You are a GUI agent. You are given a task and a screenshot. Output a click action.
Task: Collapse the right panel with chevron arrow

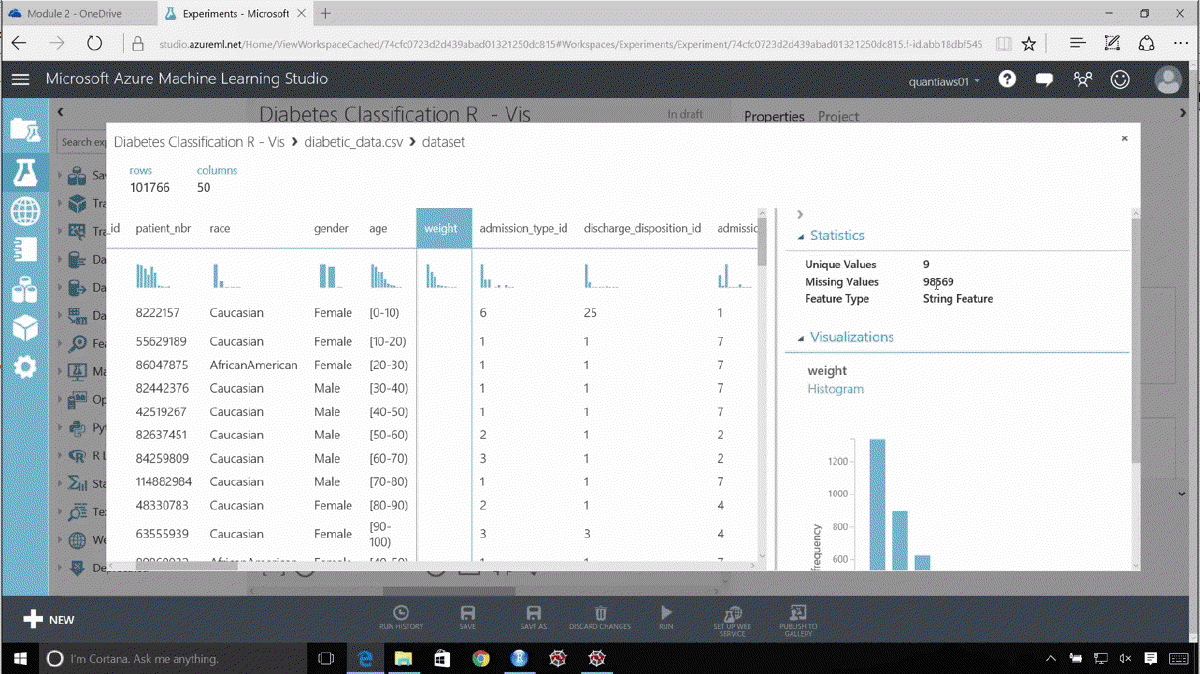pyautogui.click(x=800, y=214)
